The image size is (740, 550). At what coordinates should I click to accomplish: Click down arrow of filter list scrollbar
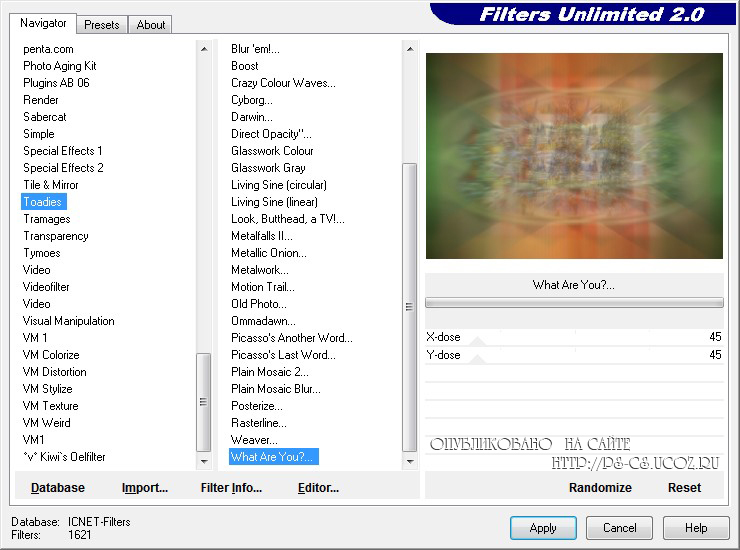(x=410, y=461)
